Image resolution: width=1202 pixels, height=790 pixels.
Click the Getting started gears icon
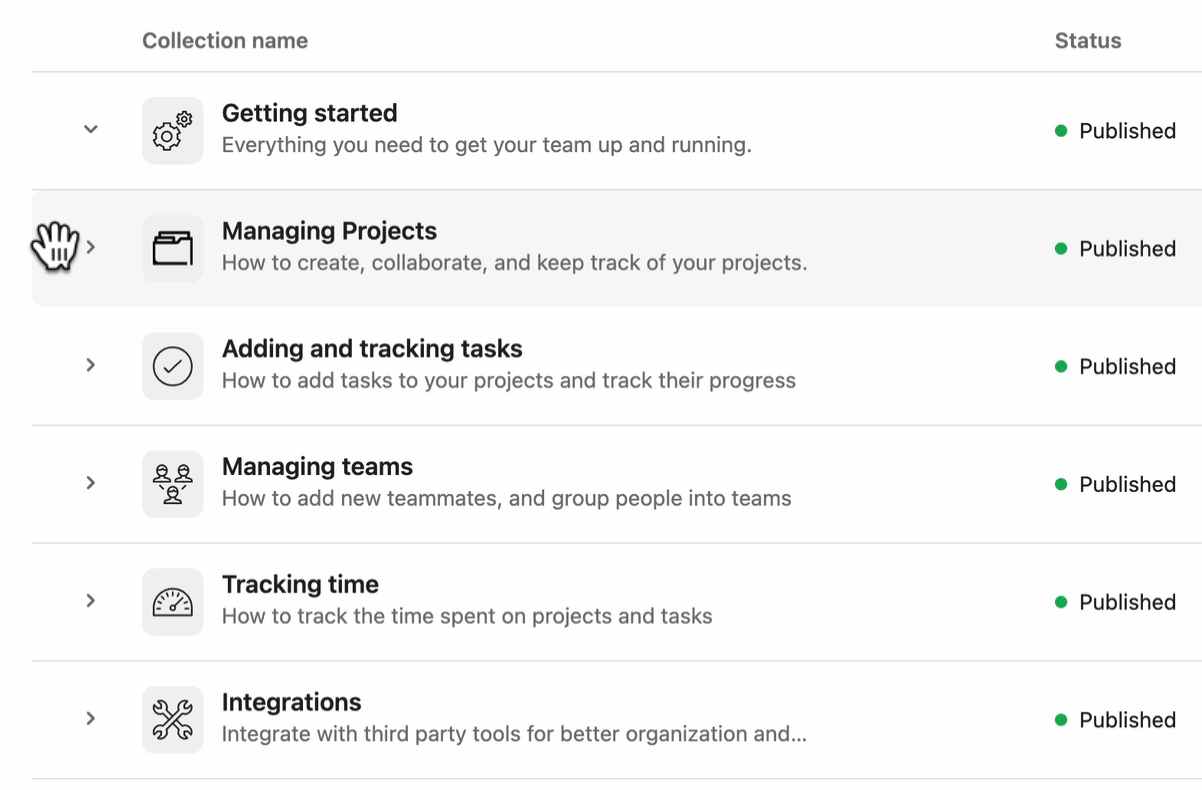coord(172,130)
